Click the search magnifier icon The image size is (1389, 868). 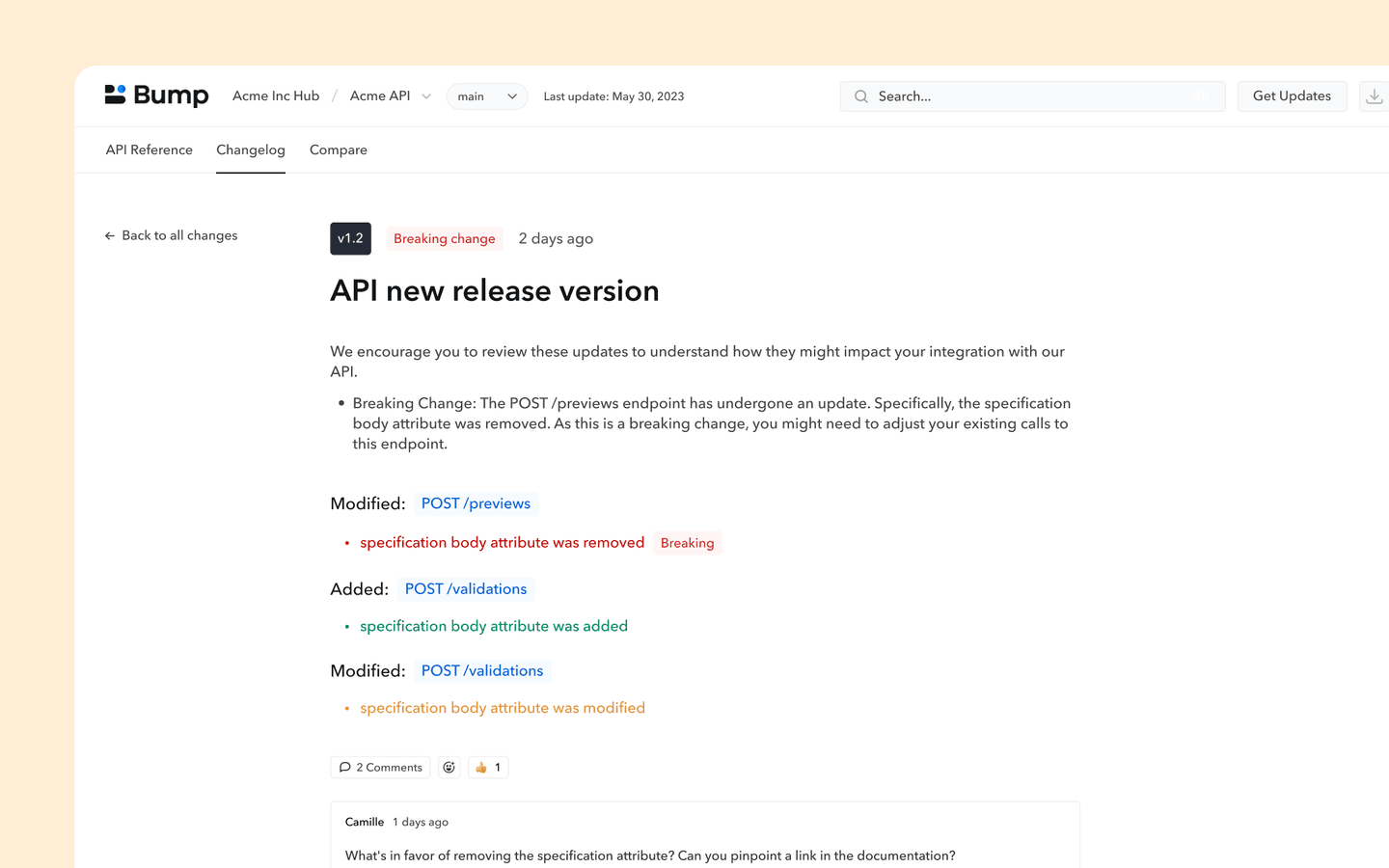[x=861, y=96]
